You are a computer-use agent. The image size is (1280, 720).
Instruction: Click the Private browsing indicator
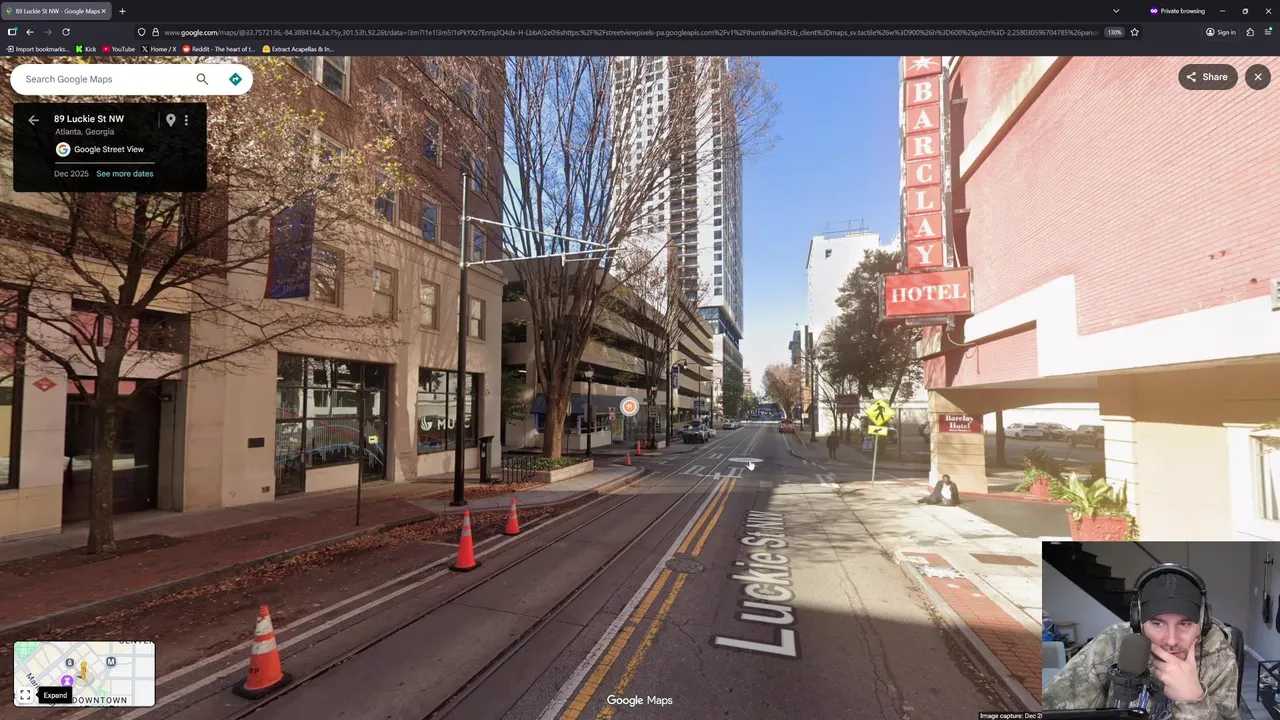(x=1177, y=11)
